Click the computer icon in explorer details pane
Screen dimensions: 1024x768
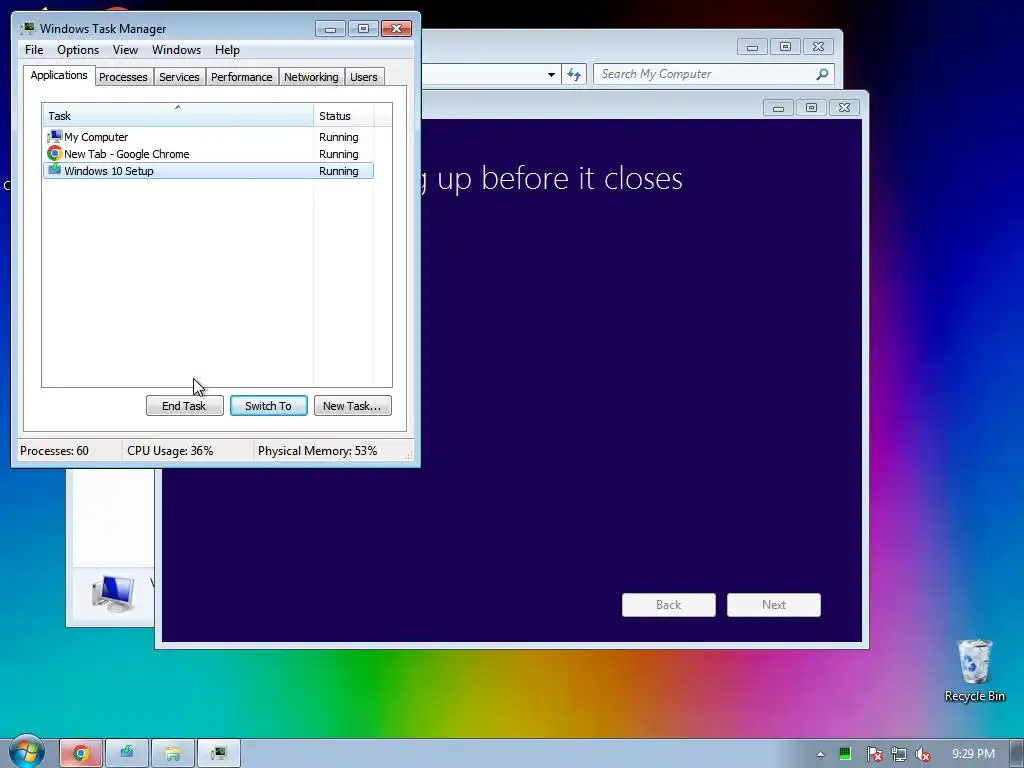click(112, 593)
